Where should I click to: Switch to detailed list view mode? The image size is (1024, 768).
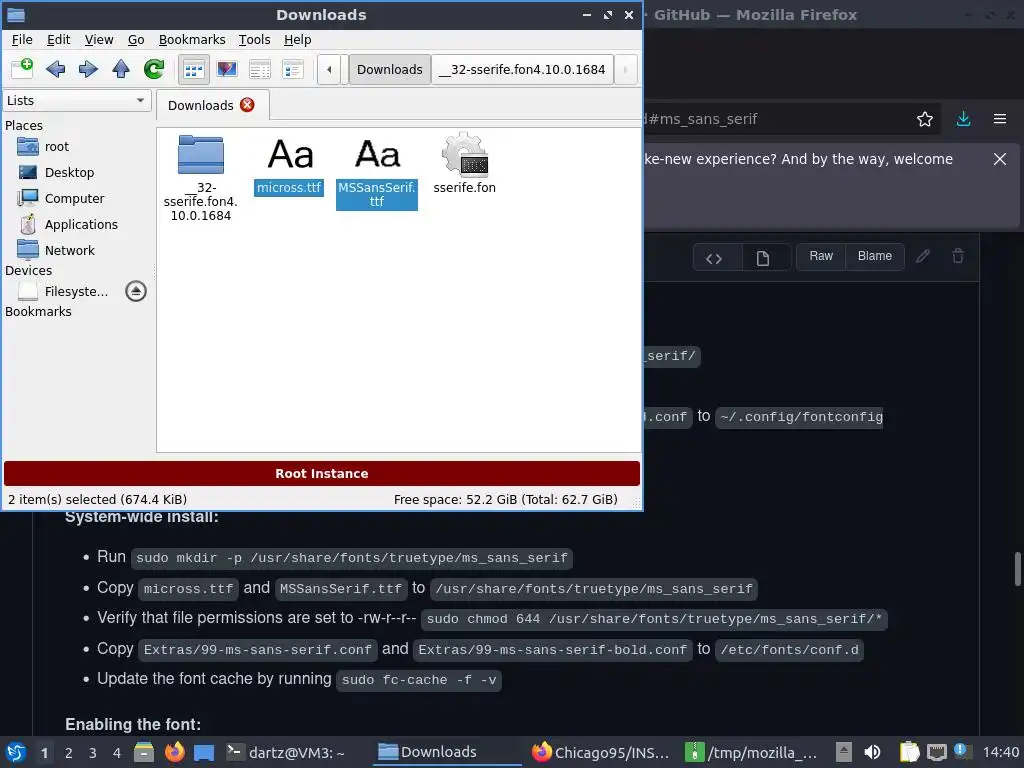point(293,69)
